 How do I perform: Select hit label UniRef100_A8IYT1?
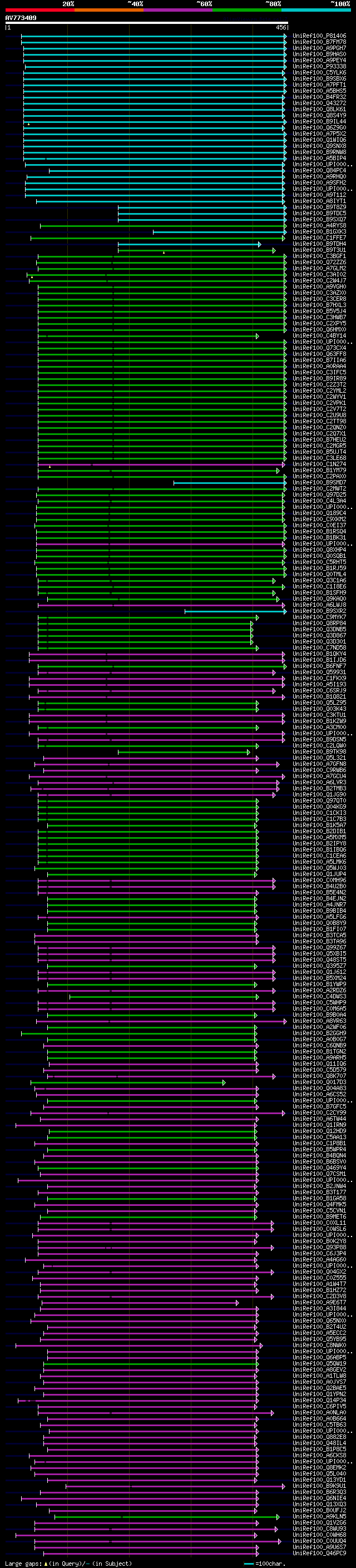tap(319, 201)
